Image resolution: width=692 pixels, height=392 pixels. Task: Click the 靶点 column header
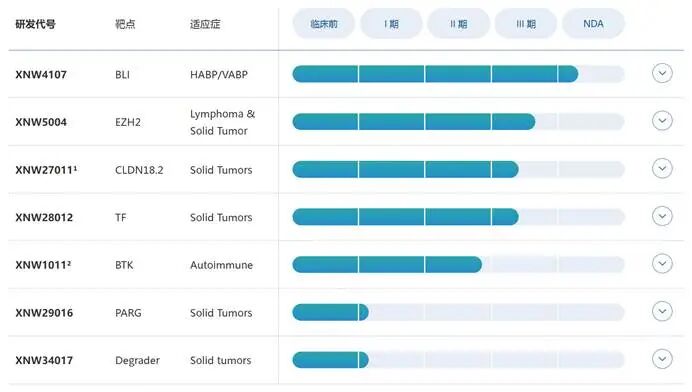pos(125,24)
